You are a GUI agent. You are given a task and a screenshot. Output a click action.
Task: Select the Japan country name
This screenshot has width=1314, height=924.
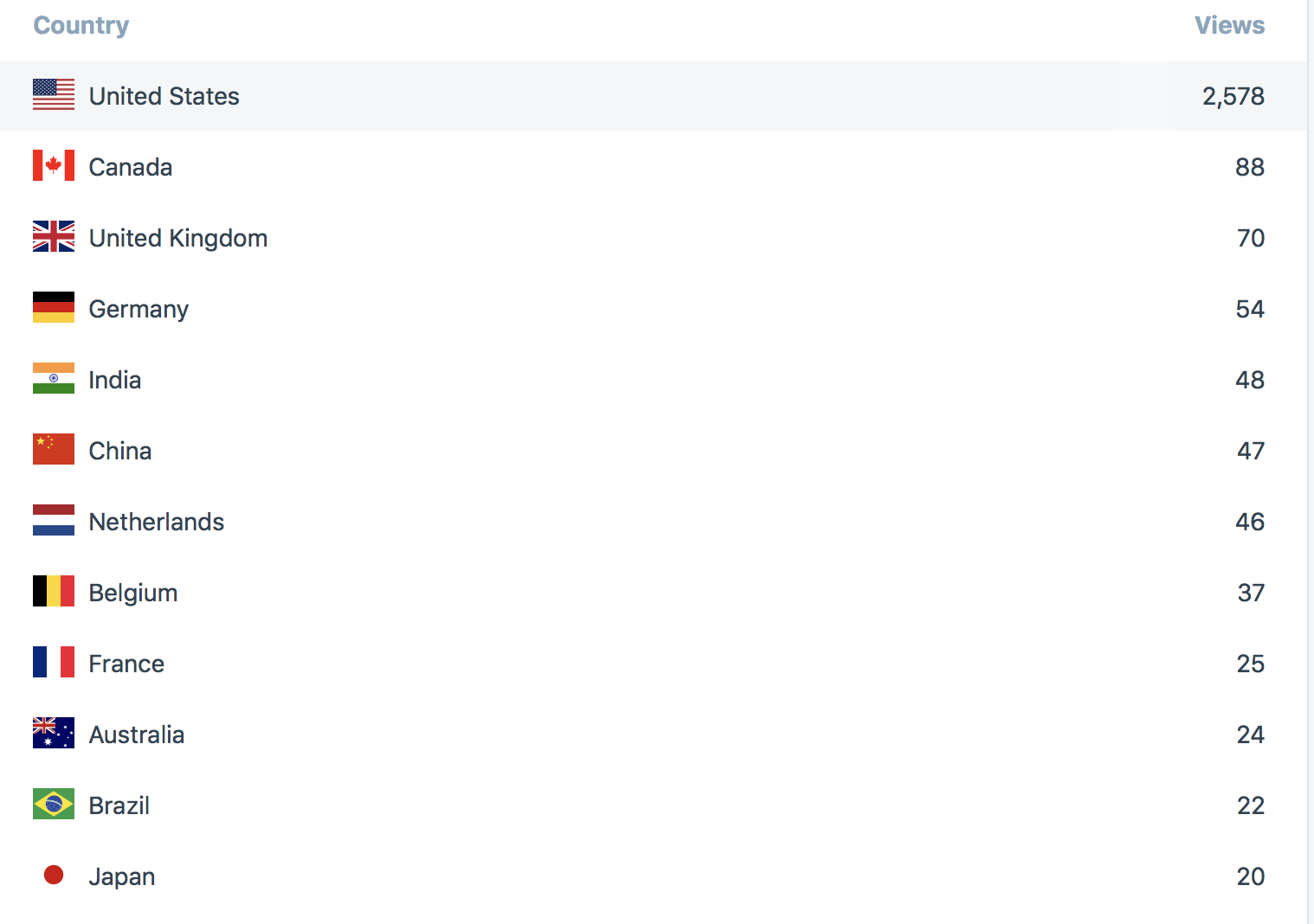click(x=122, y=876)
